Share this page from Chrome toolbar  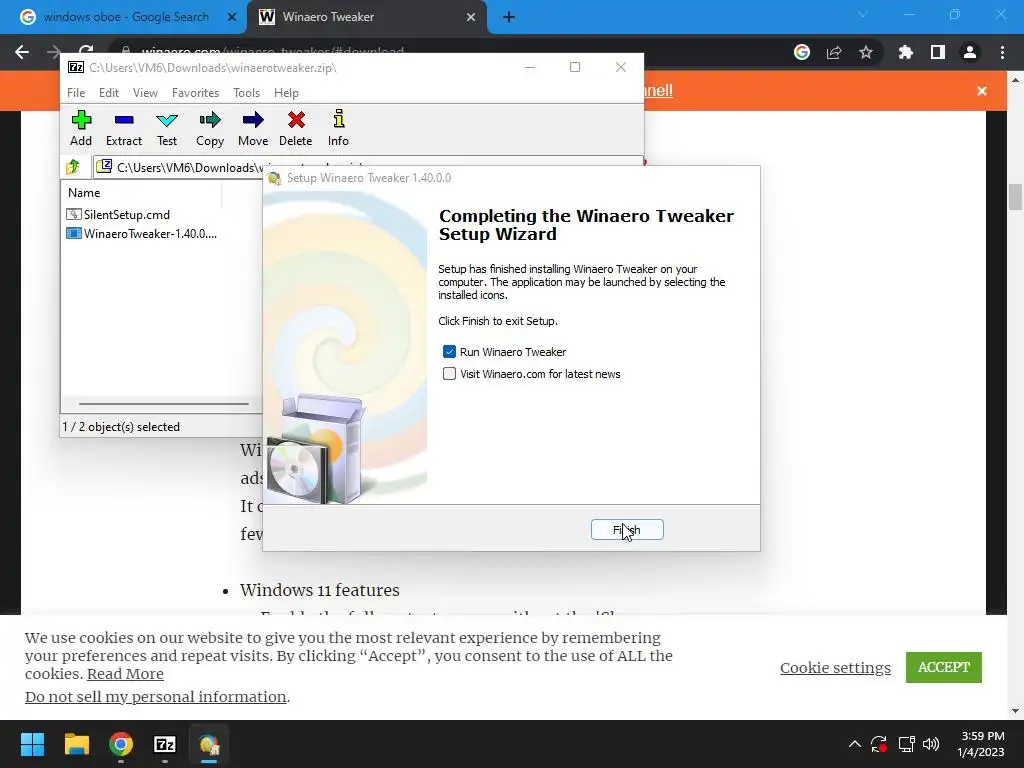click(x=834, y=52)
